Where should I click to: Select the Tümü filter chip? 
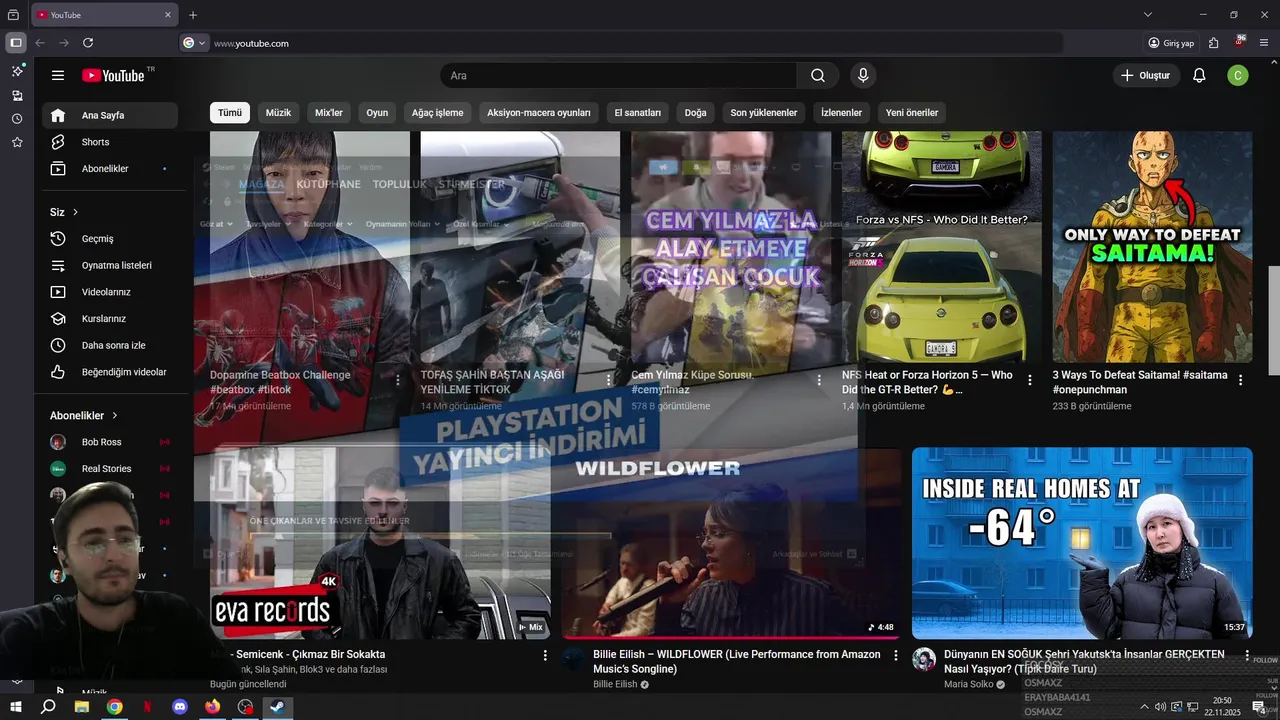coord(230,113)
